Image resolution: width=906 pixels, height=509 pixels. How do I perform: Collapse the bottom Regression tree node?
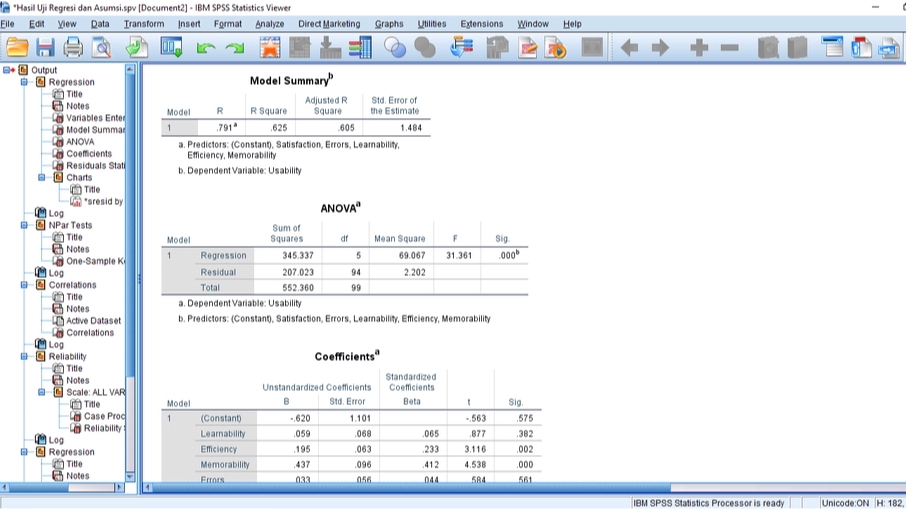pos(24,452)
